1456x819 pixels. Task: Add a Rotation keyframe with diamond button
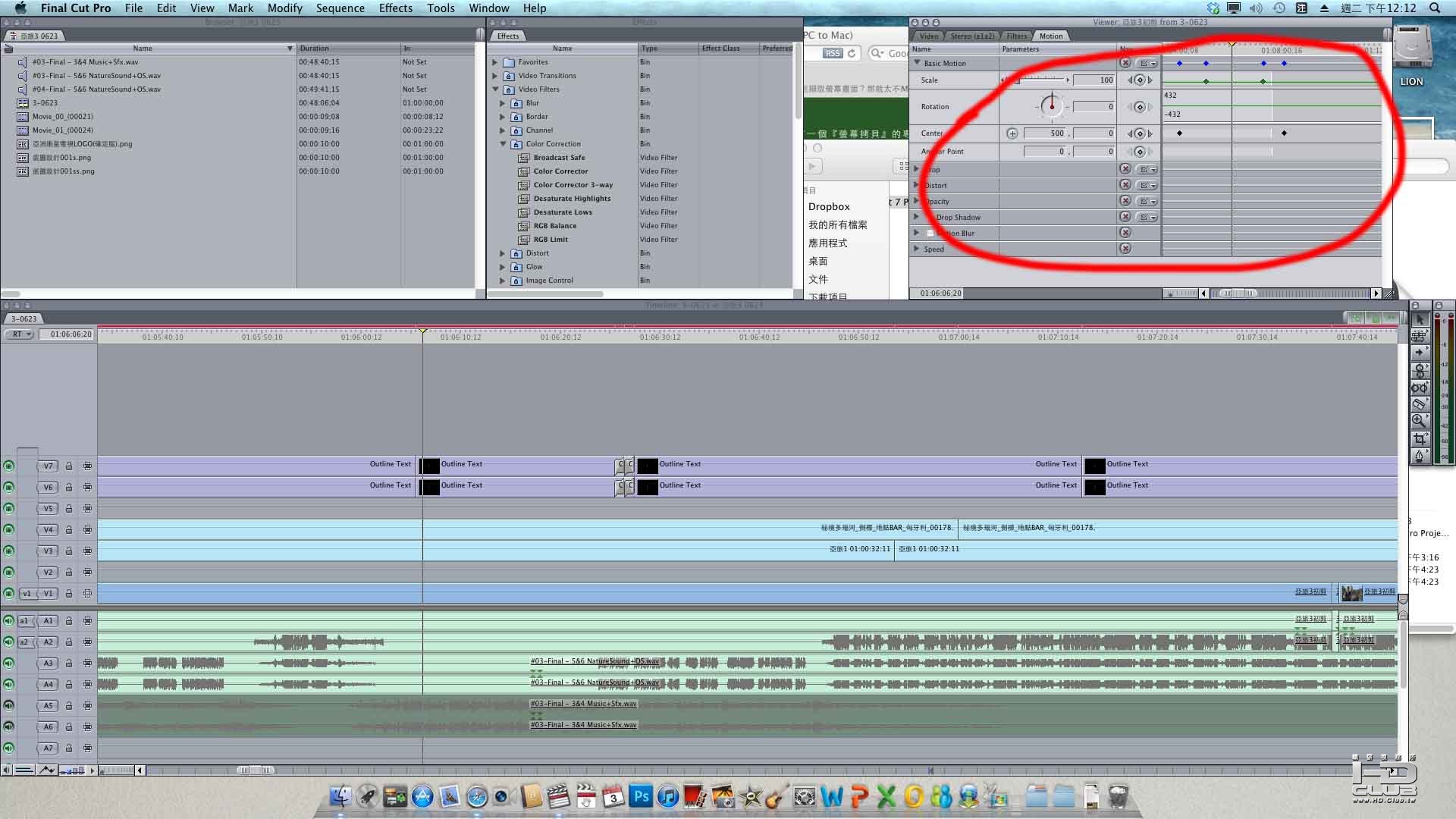[x=1139, y=107]
